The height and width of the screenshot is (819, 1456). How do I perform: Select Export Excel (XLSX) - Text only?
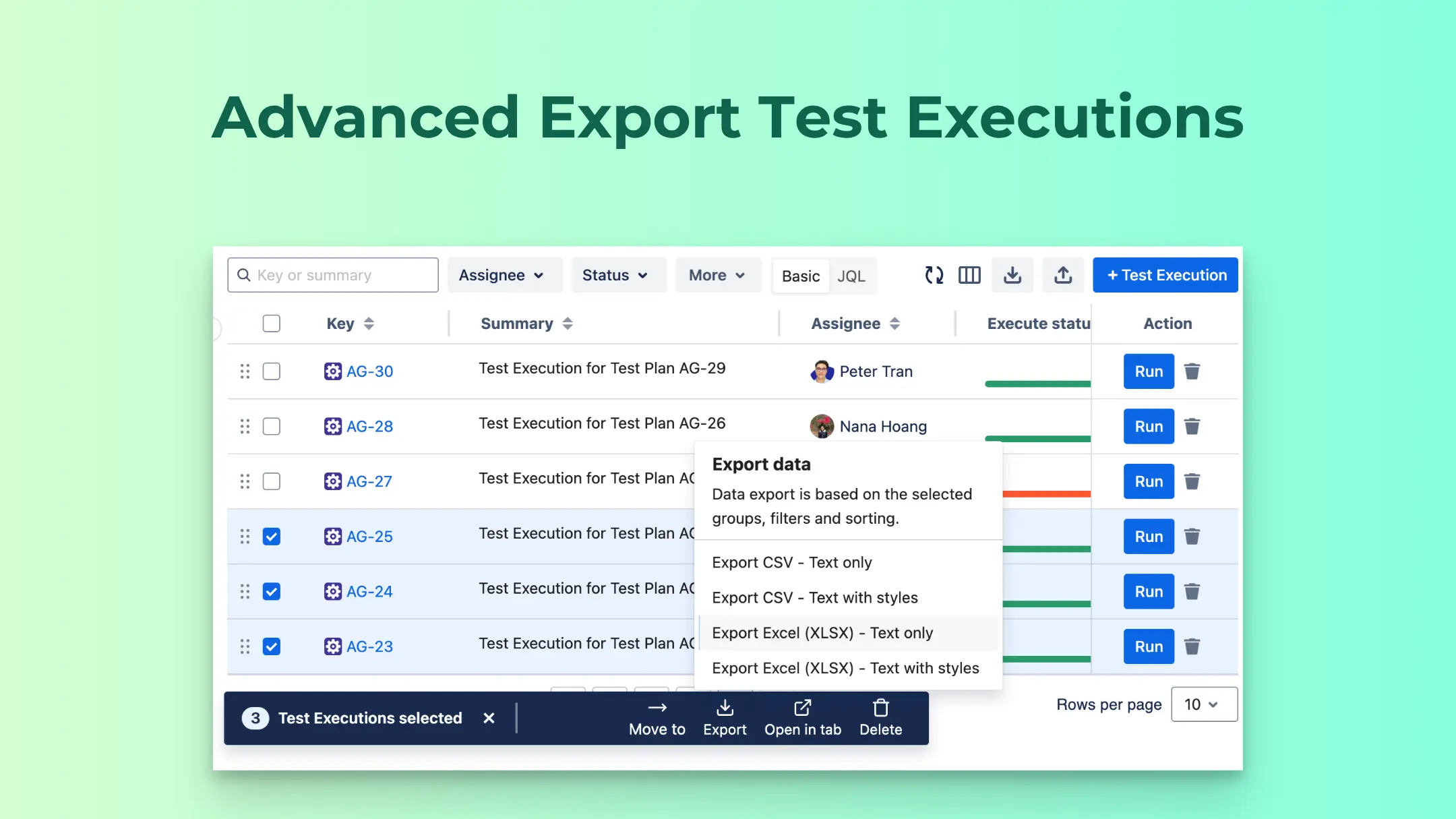click(x=848, y=633)
